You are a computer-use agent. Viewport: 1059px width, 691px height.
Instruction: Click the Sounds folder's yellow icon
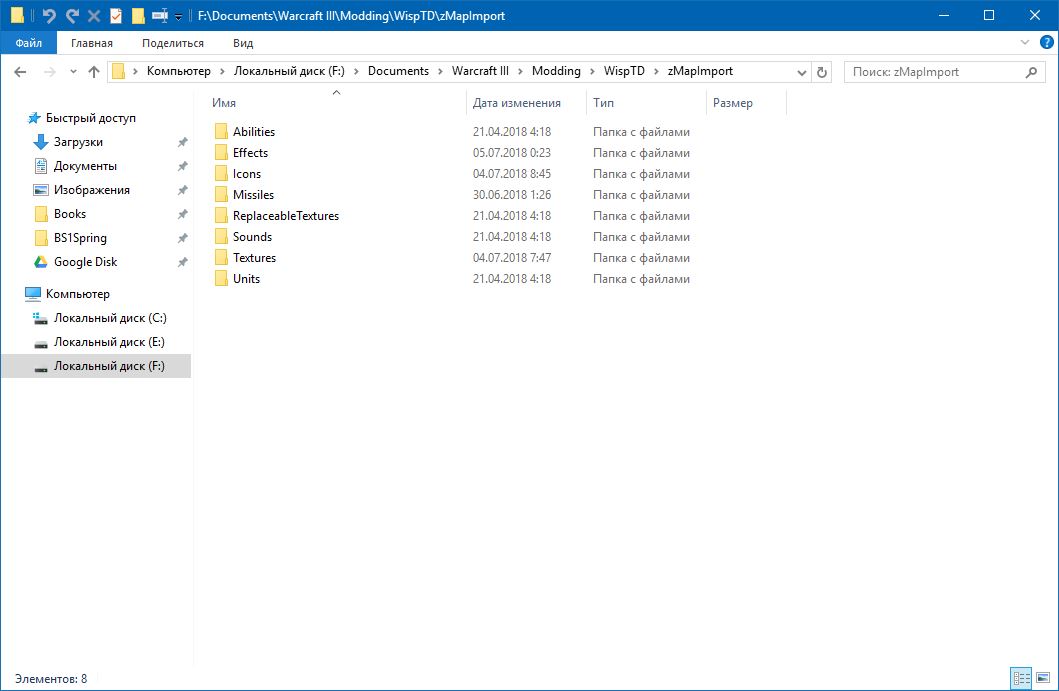pyautogui.click(x=221, y=236)
